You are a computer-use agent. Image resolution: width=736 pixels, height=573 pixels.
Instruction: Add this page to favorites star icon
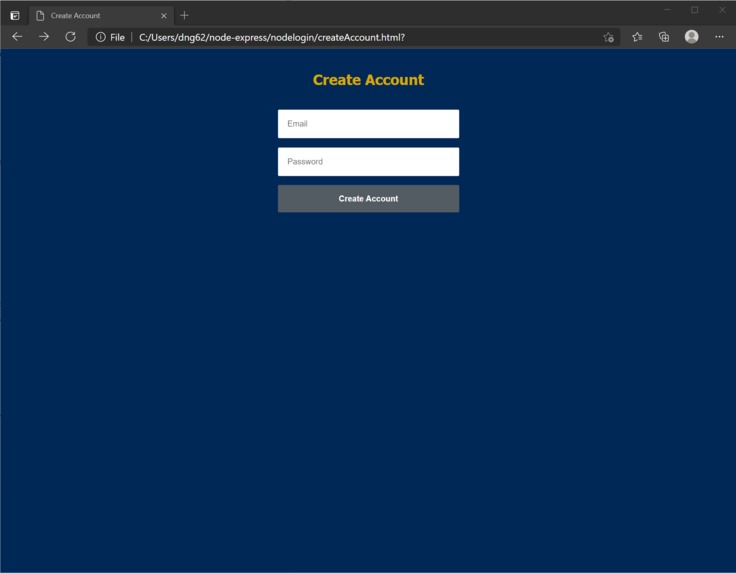(x=609, y=37)
